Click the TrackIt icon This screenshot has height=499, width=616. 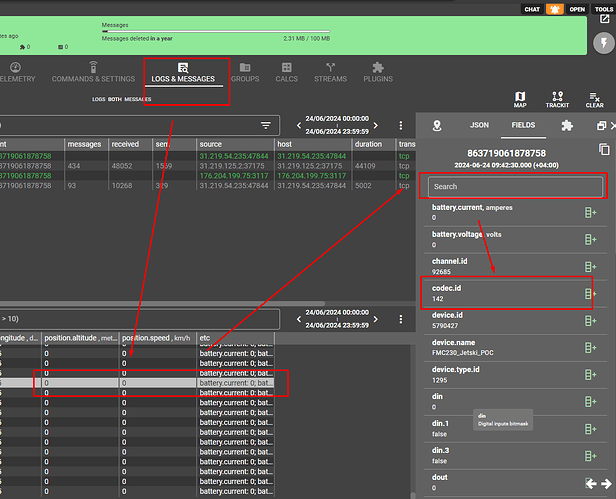click(557, 98)
